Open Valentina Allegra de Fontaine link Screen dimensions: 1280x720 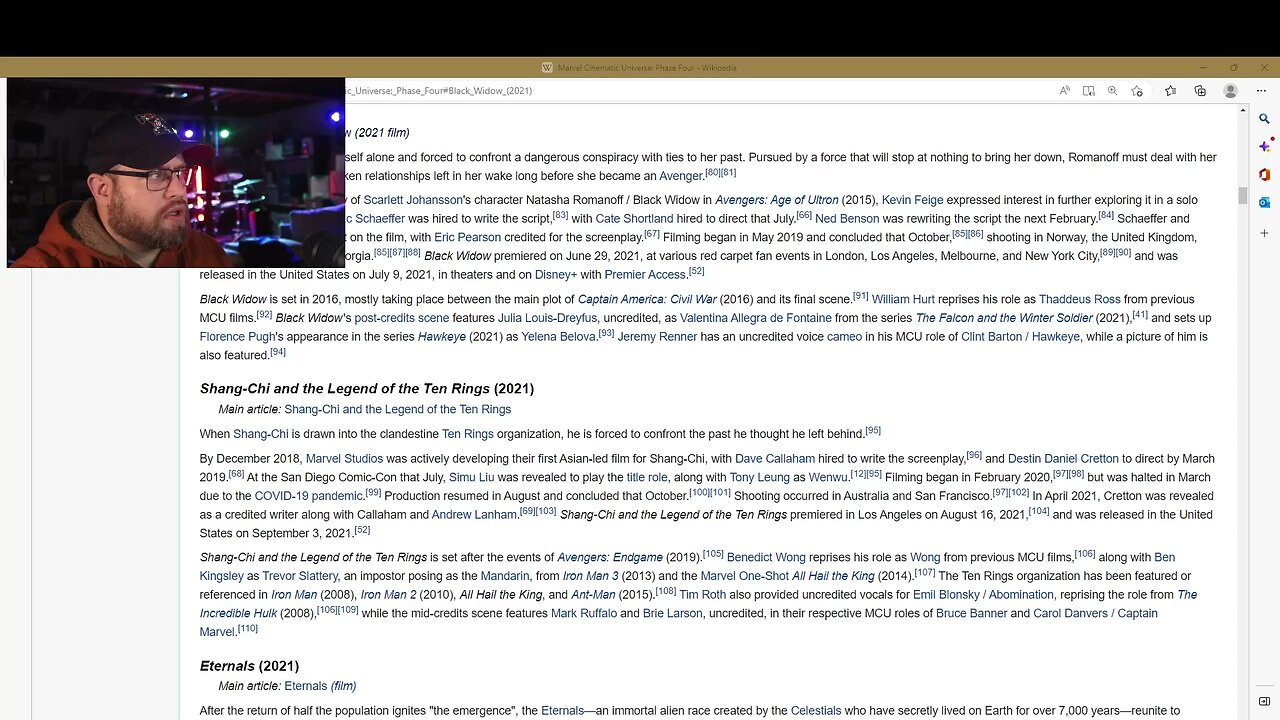point(755,319)
